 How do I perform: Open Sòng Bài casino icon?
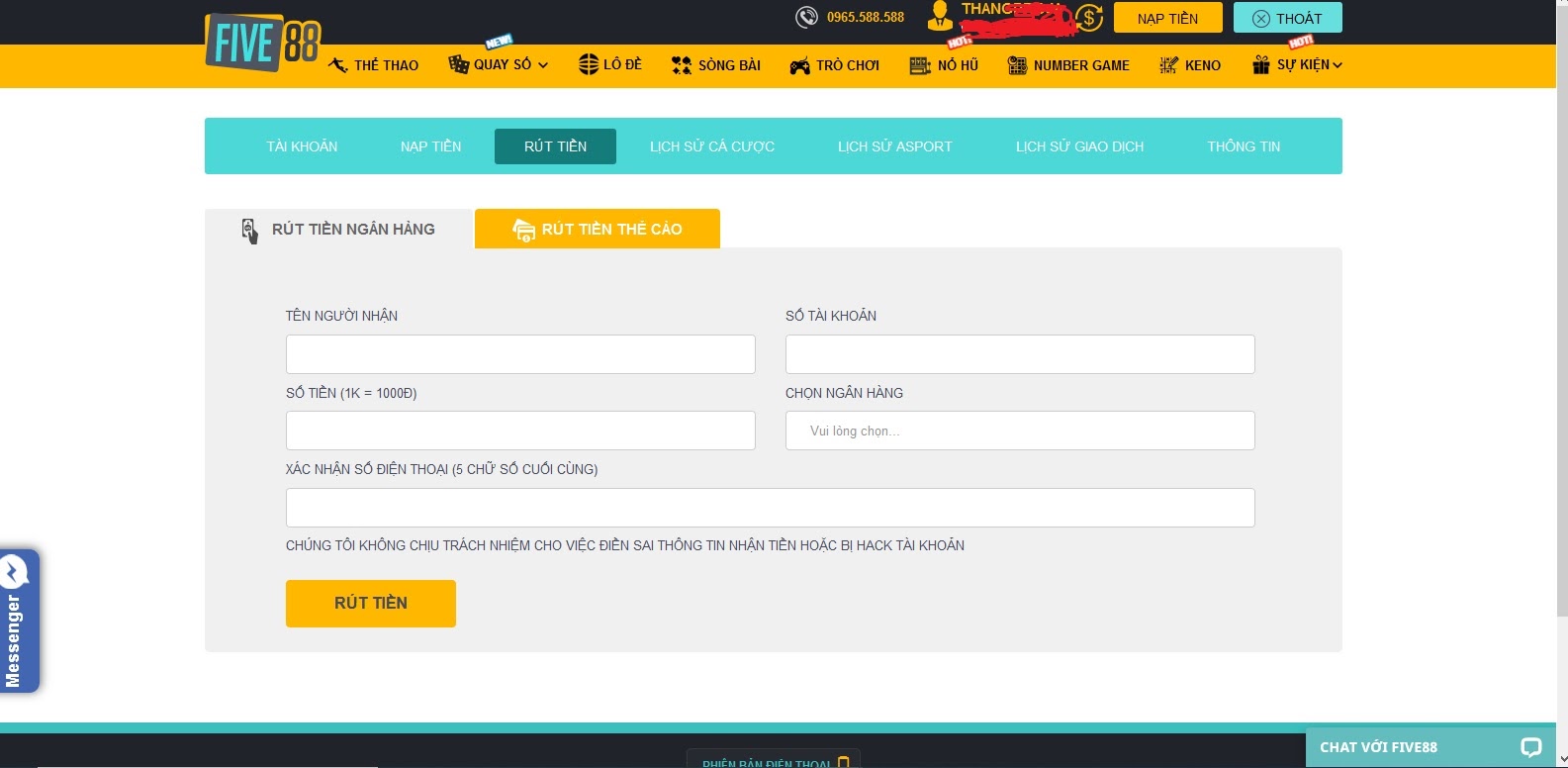[682, 65]
